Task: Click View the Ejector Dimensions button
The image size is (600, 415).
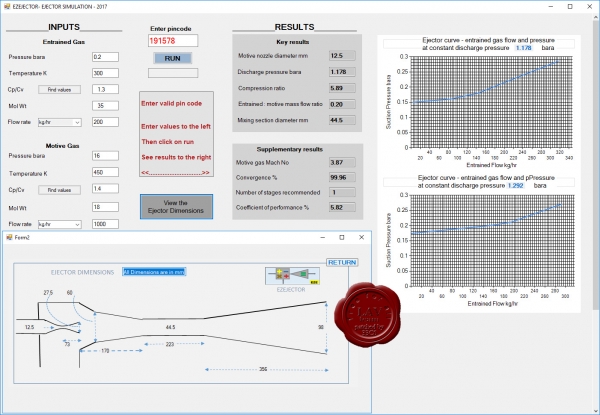Action: coord(176,207)
